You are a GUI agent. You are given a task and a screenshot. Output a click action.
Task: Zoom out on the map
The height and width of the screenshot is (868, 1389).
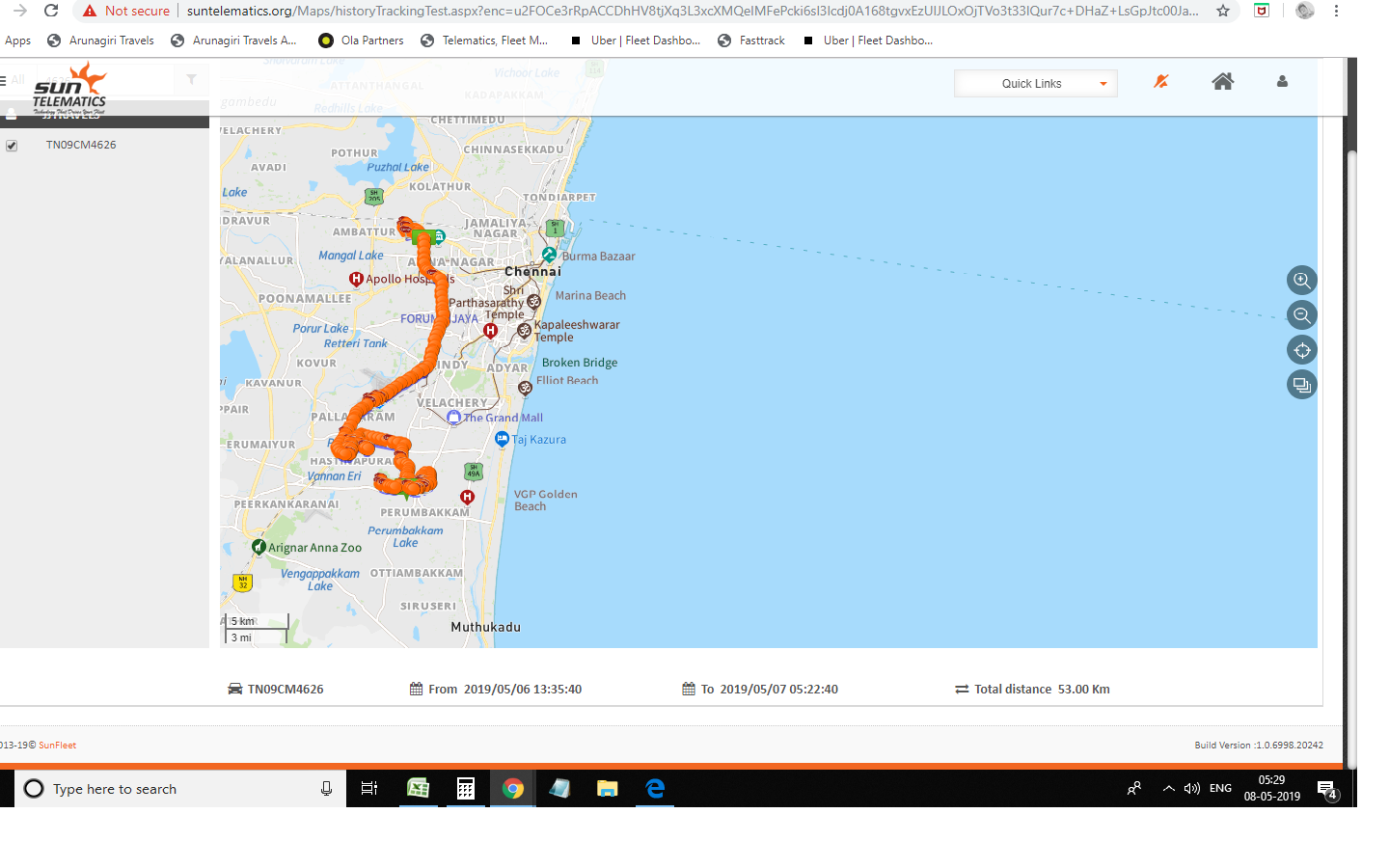tap(1302, 315)
